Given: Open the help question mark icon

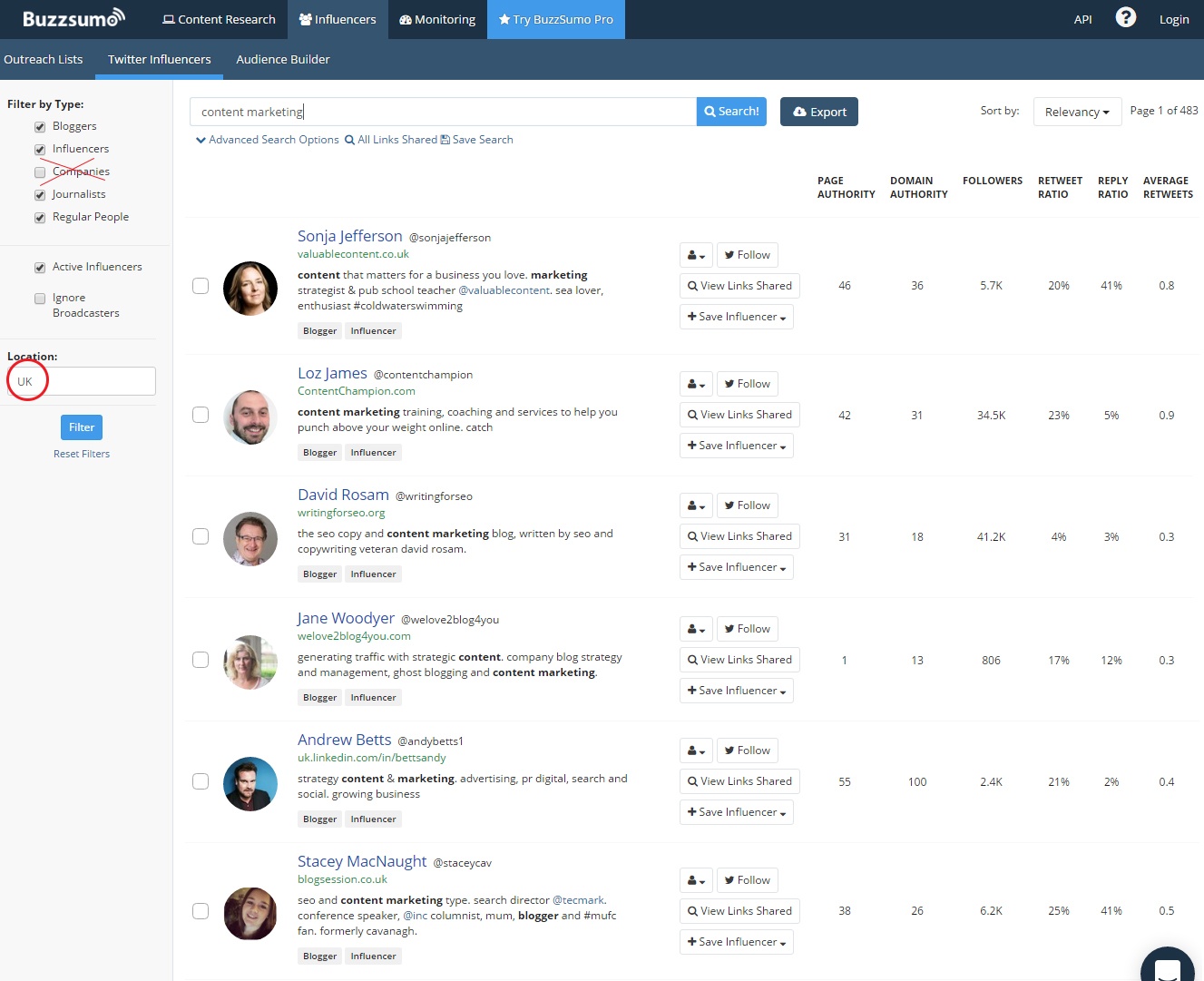Looking at the screenshot, I should [1125, 17].
